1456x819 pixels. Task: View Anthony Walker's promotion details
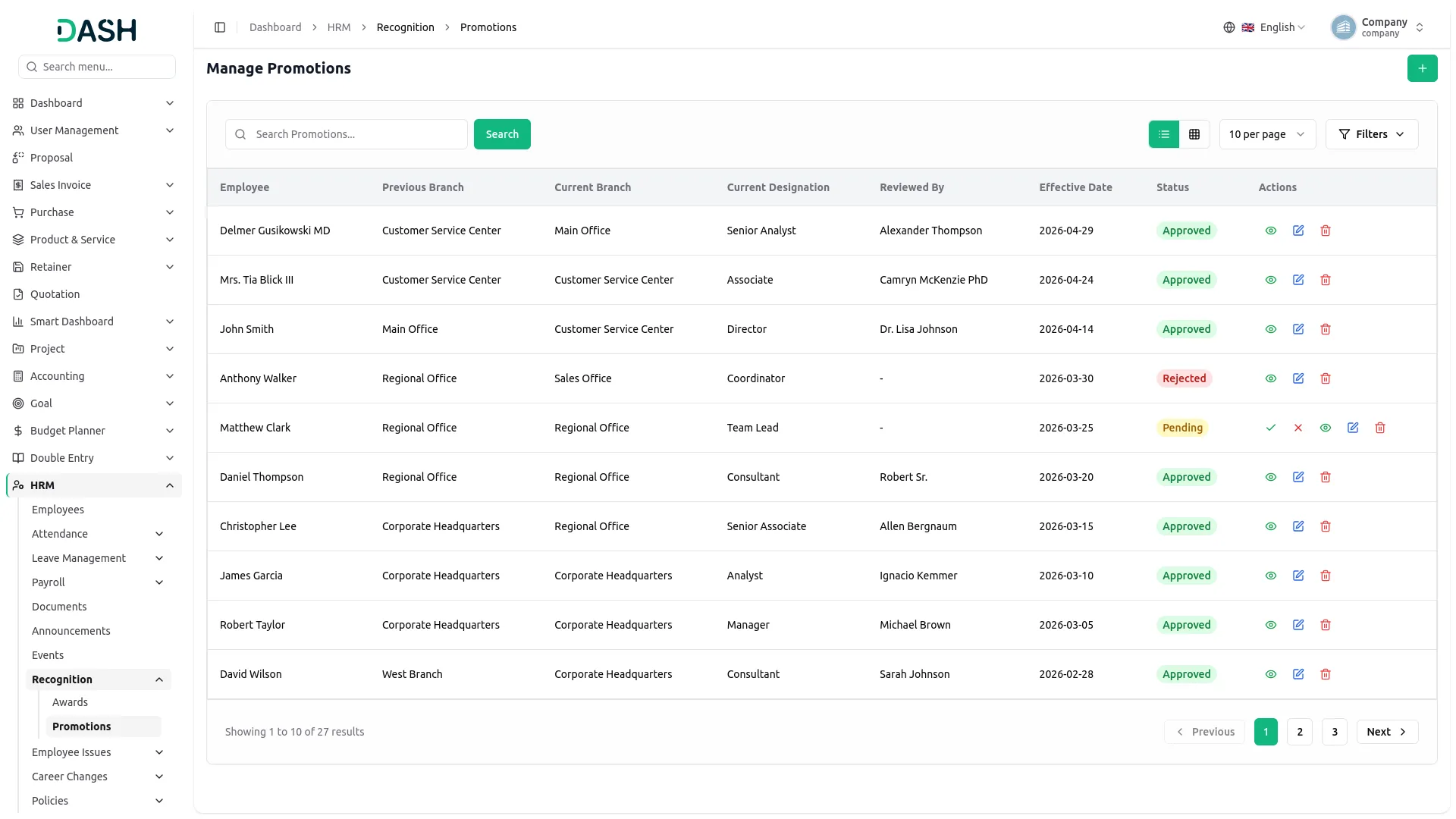click(1271, 378)
